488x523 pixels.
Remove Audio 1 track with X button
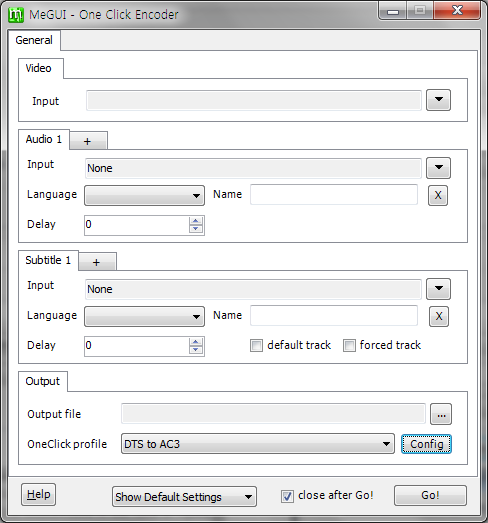438,195
